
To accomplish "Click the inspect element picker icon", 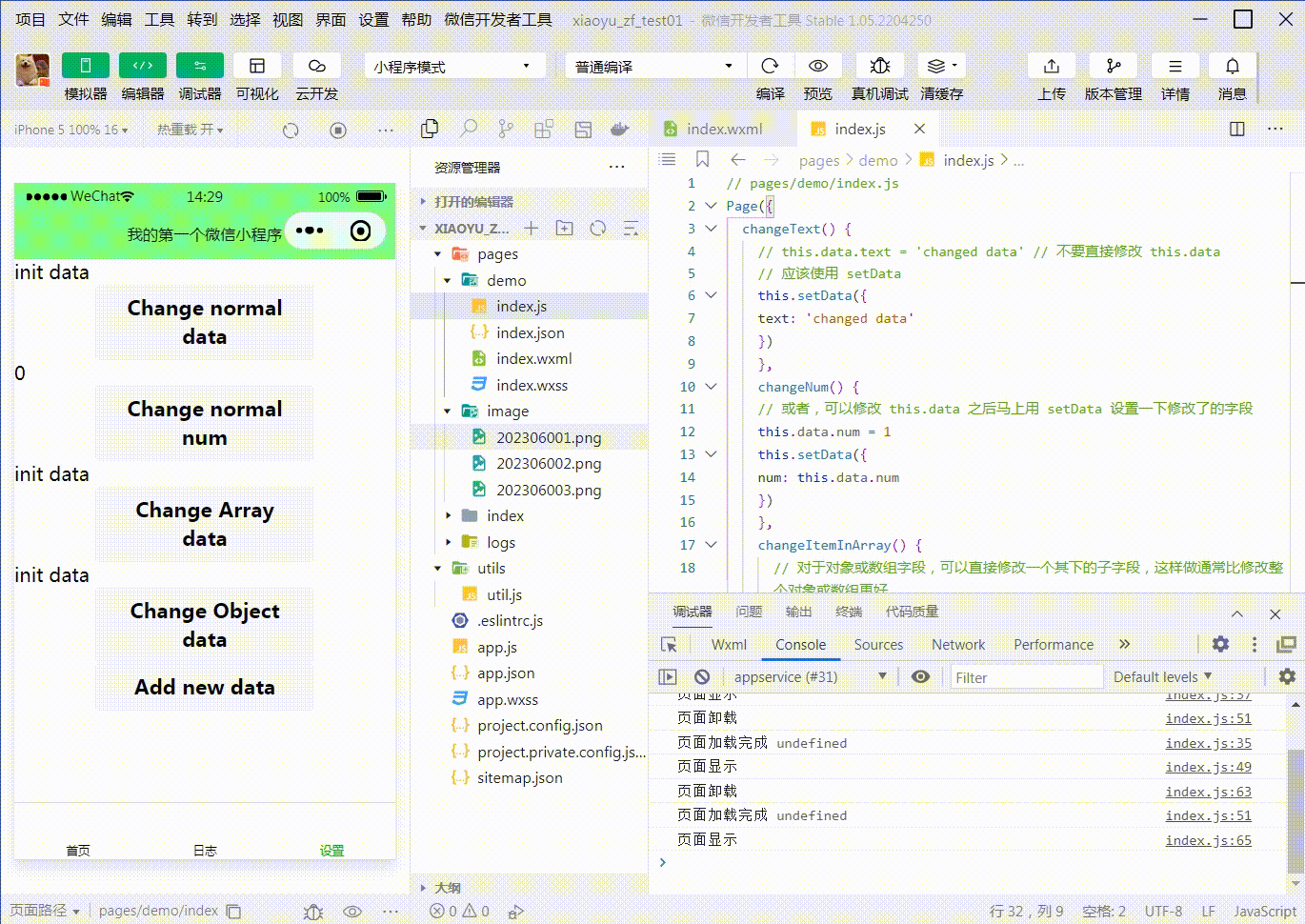I will coord(669,645).
